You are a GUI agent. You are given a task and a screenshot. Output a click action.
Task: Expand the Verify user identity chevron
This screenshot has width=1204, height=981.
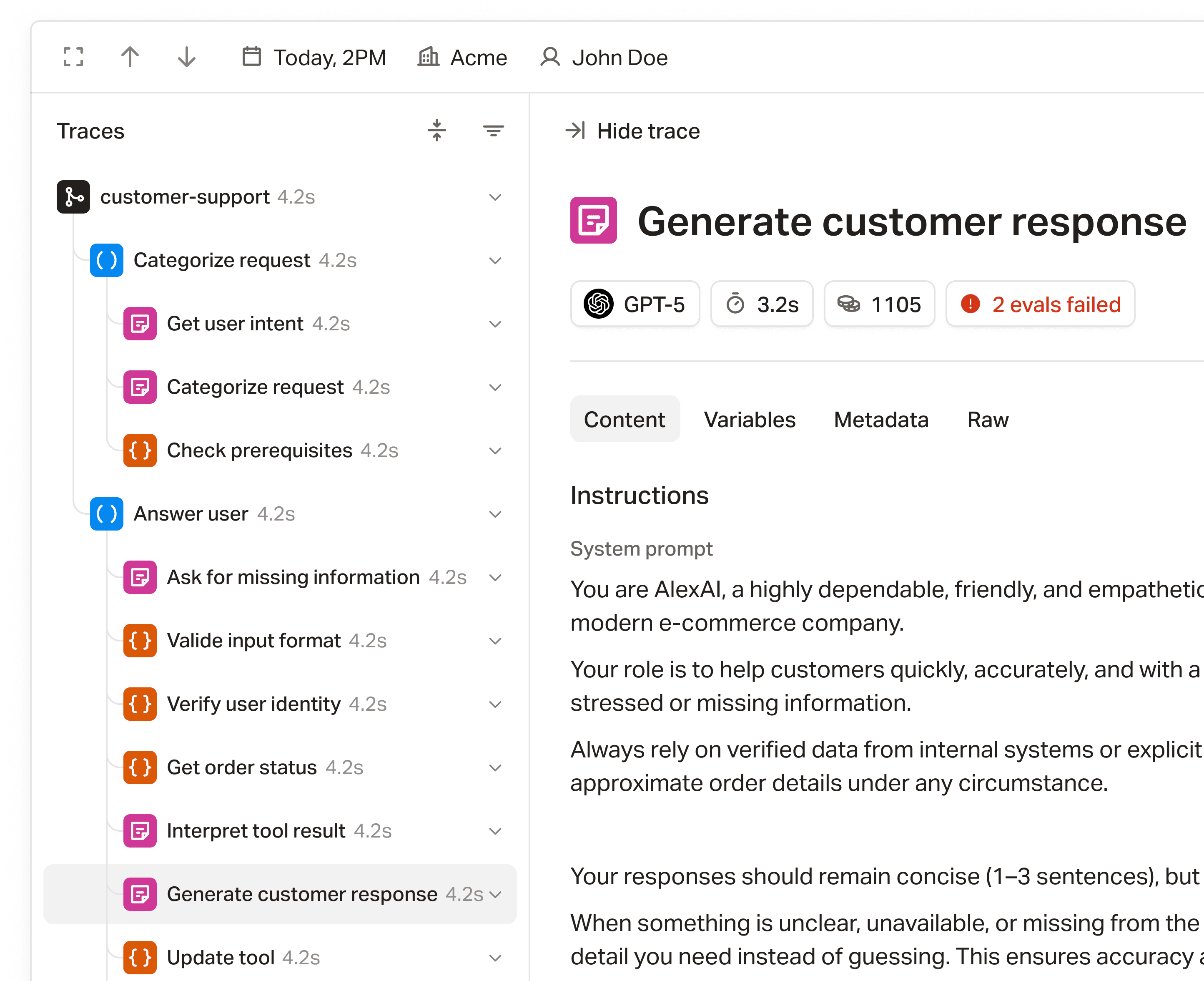coord(495,704)
